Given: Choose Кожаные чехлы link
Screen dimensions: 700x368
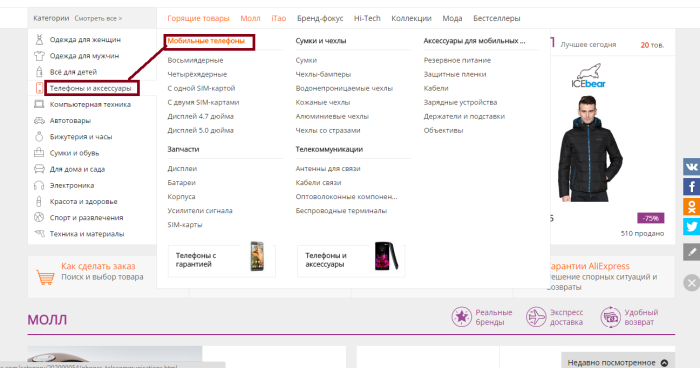Looking at the screenshot, I should 323,102.
